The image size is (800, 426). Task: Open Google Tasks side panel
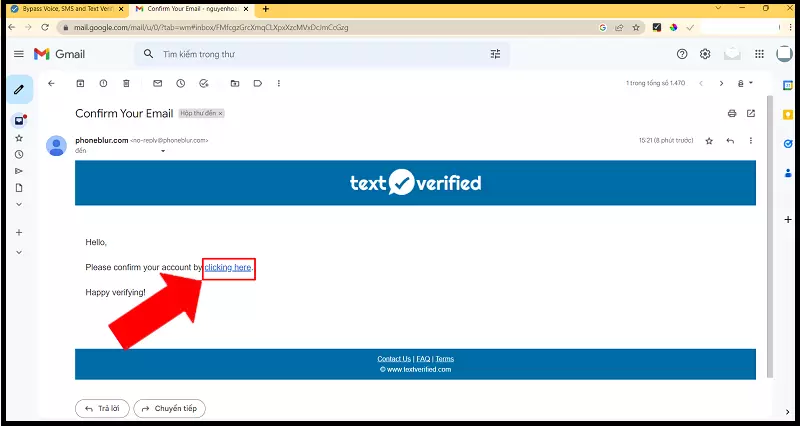tap(788, 144)
